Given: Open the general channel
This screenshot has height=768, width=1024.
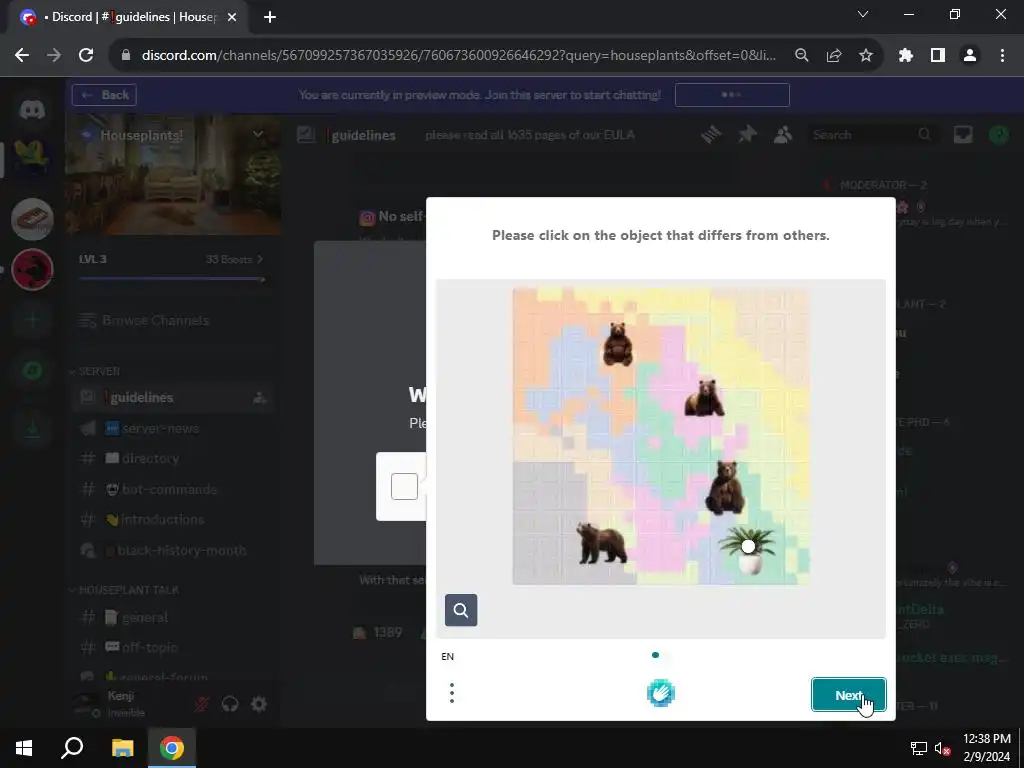Looking at the screenshot, I should (x=172, y=617).
